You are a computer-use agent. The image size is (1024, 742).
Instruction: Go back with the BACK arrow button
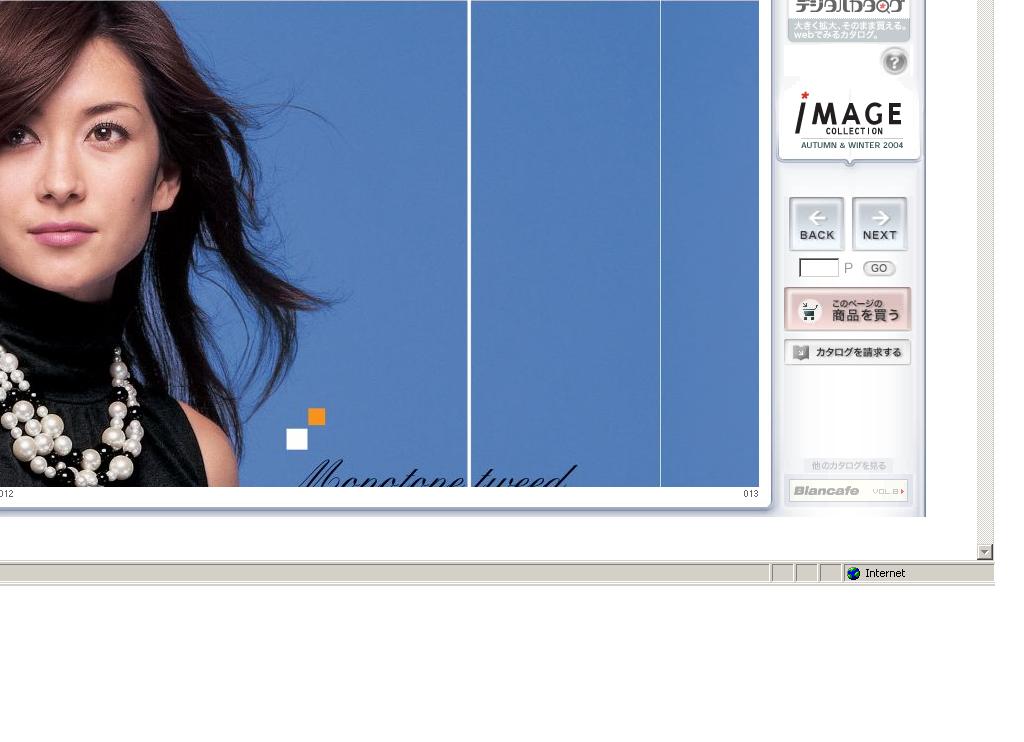816,224
